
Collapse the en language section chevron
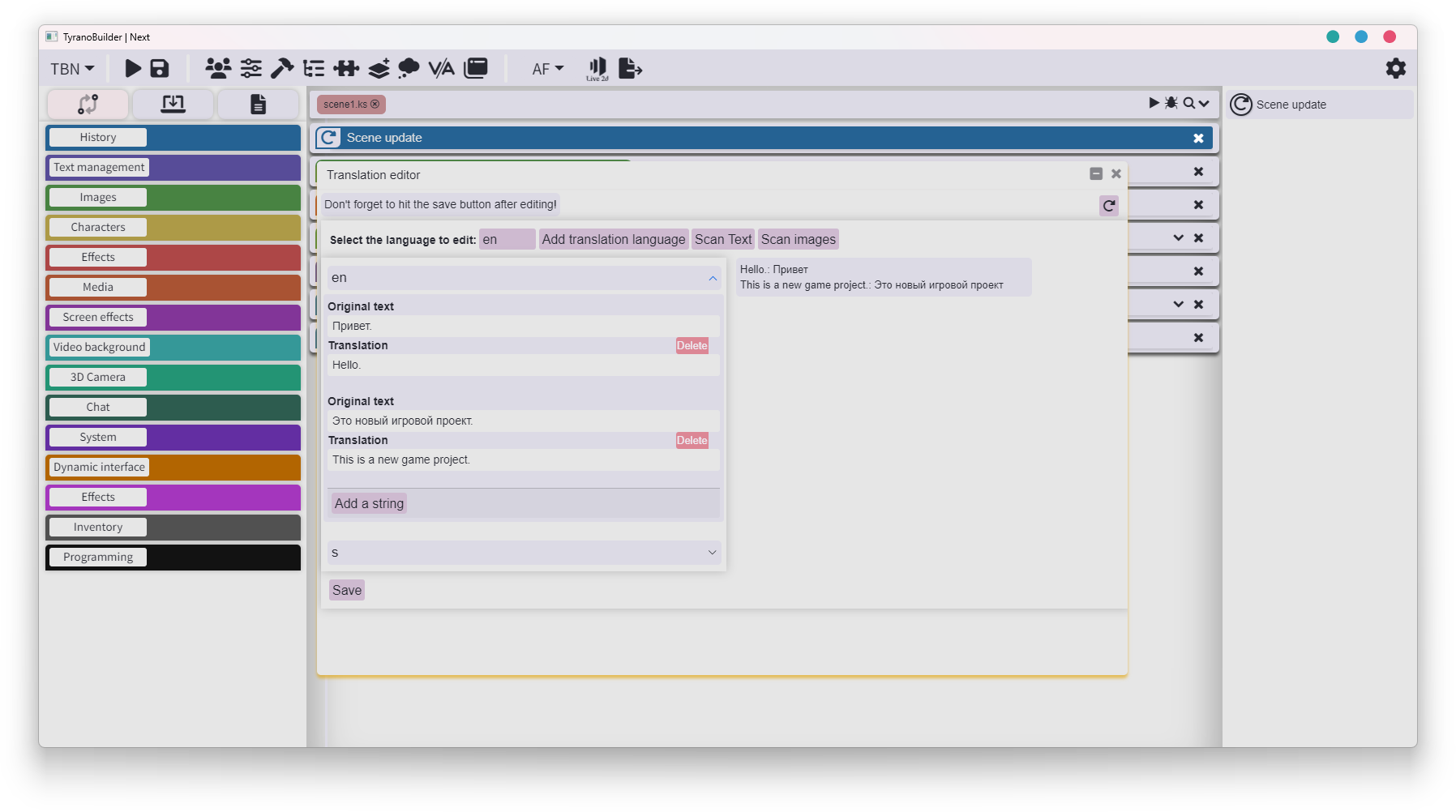[713, 278]
